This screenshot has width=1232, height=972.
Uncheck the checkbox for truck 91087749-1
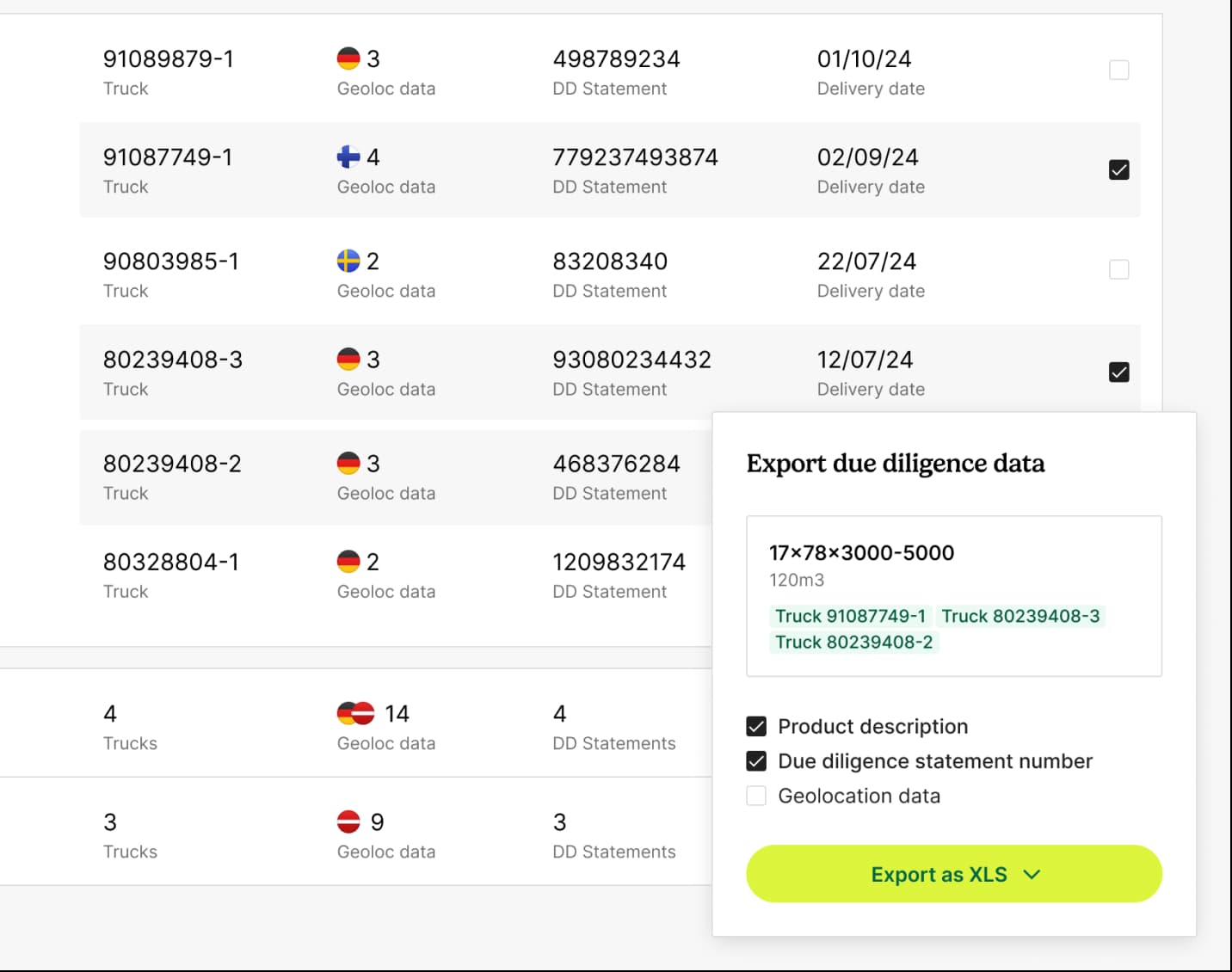pyautogui.click(x=1118, y=169)
